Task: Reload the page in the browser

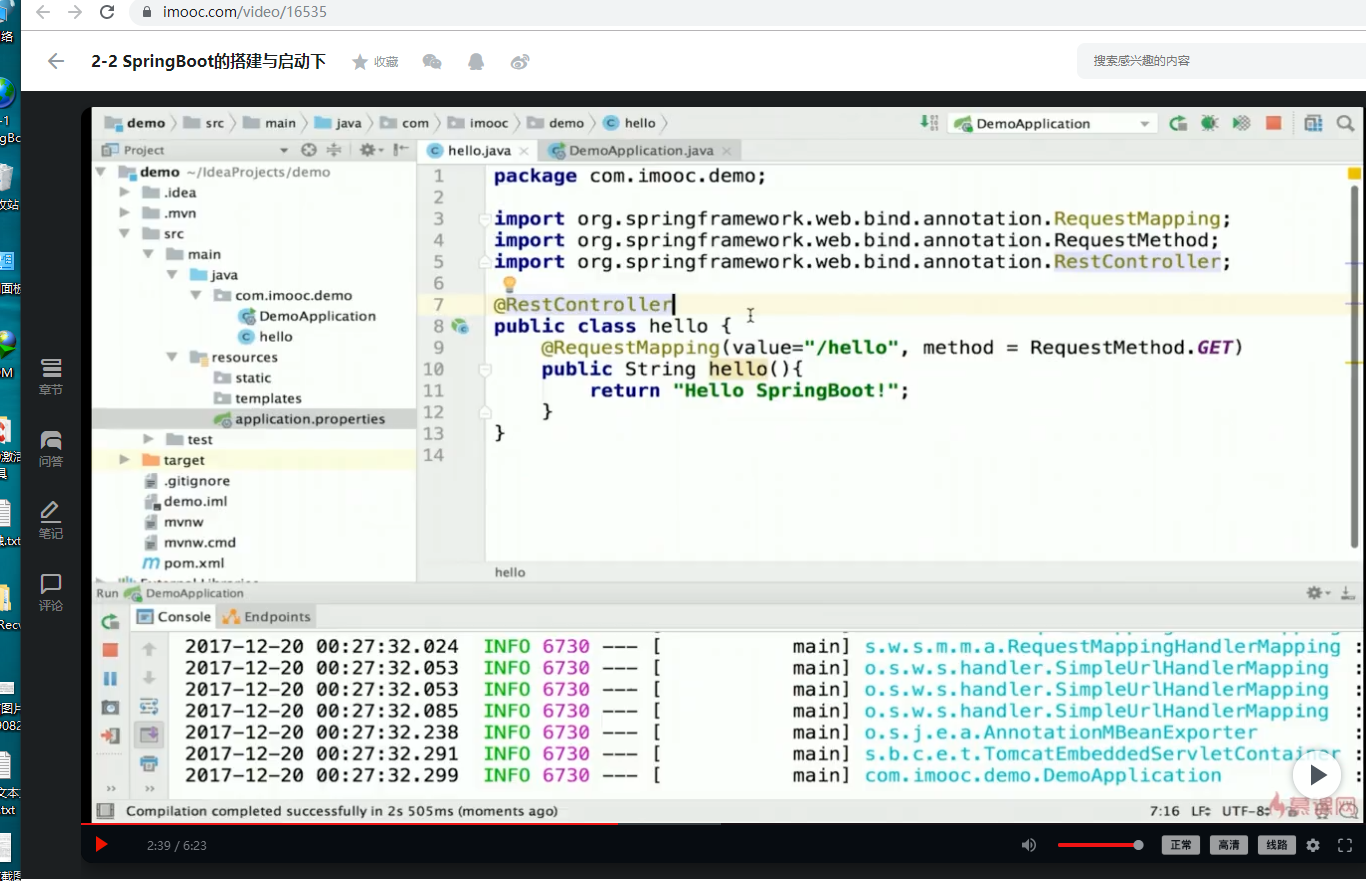Action: tap(107, 12)
